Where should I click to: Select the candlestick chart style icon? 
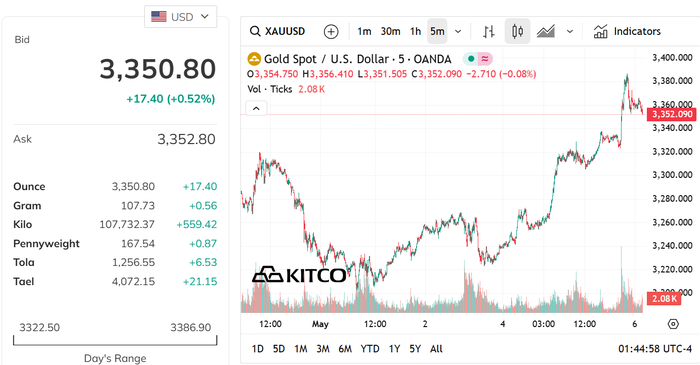point(517,31)
